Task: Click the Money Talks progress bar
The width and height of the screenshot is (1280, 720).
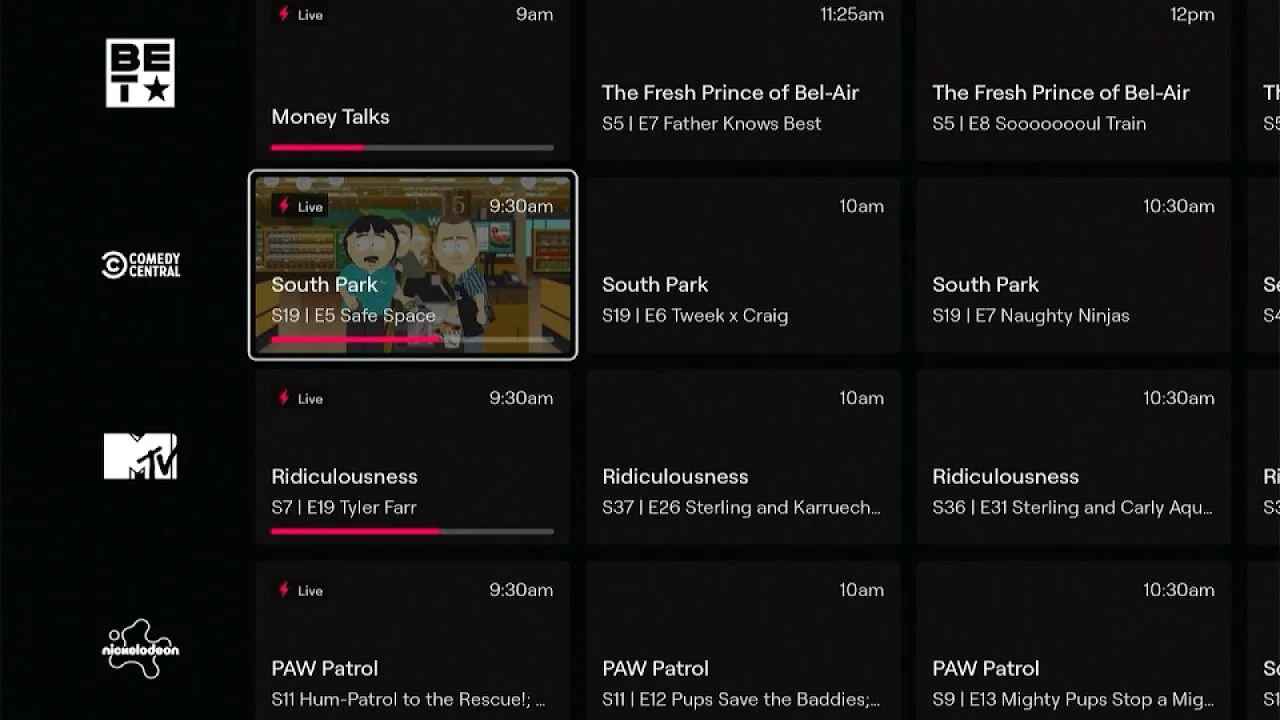Action: (412, 148)
